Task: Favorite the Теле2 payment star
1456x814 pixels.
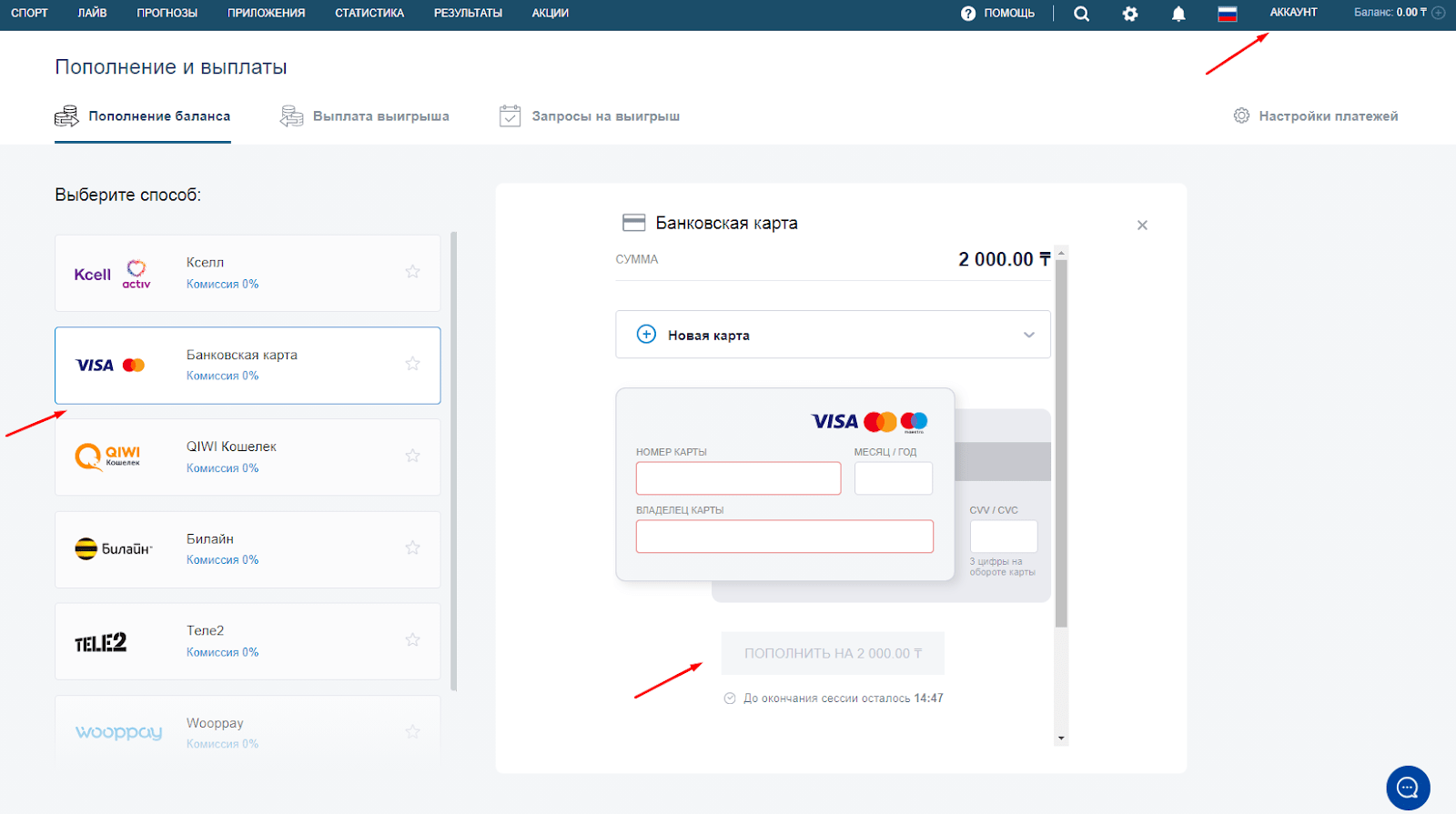Action: click(413, 639)
